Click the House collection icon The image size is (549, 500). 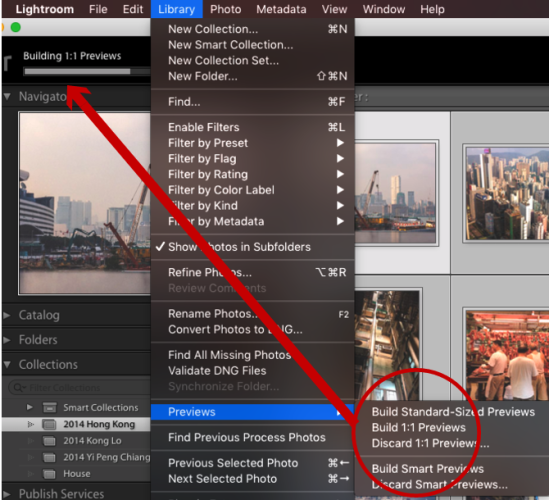[x=49, y=474]
